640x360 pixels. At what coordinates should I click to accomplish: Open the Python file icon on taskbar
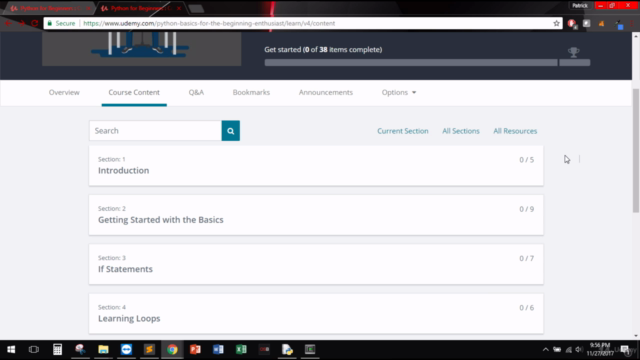click(x=287, y=349)
